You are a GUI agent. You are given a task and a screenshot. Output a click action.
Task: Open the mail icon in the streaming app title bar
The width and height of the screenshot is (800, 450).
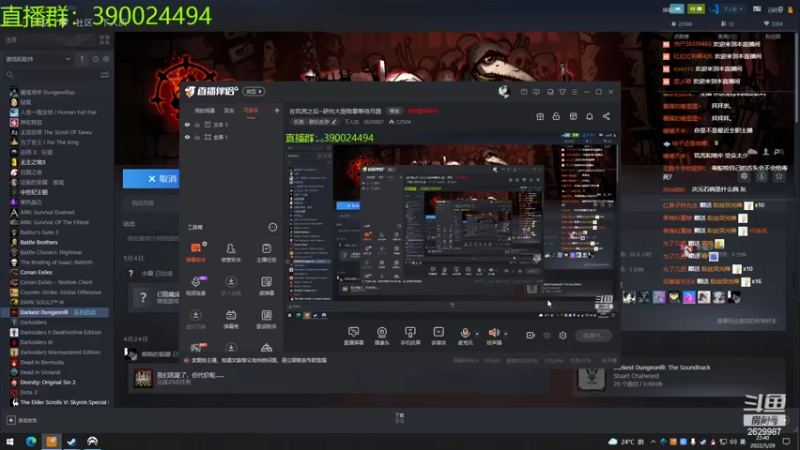[524, 92]
